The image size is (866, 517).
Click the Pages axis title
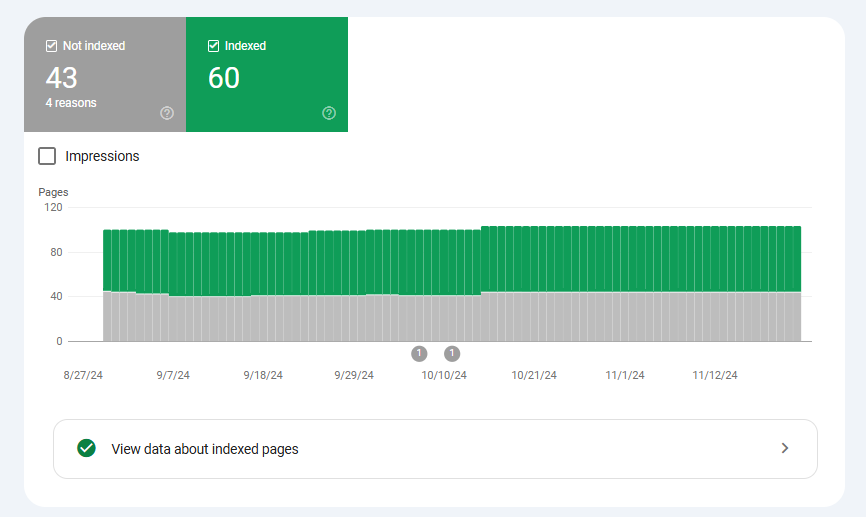[53, 192]
